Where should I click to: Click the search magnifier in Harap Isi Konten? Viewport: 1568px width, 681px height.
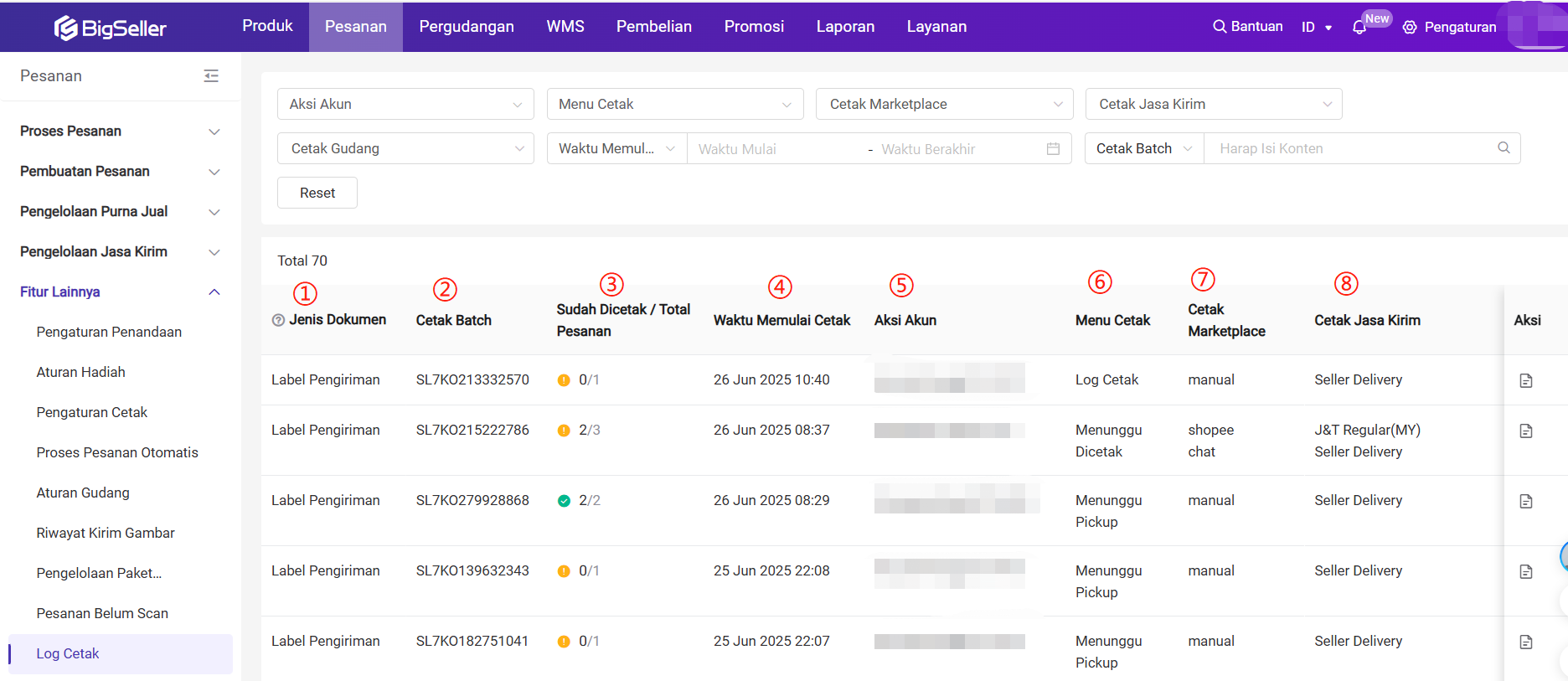point(1504,148)
